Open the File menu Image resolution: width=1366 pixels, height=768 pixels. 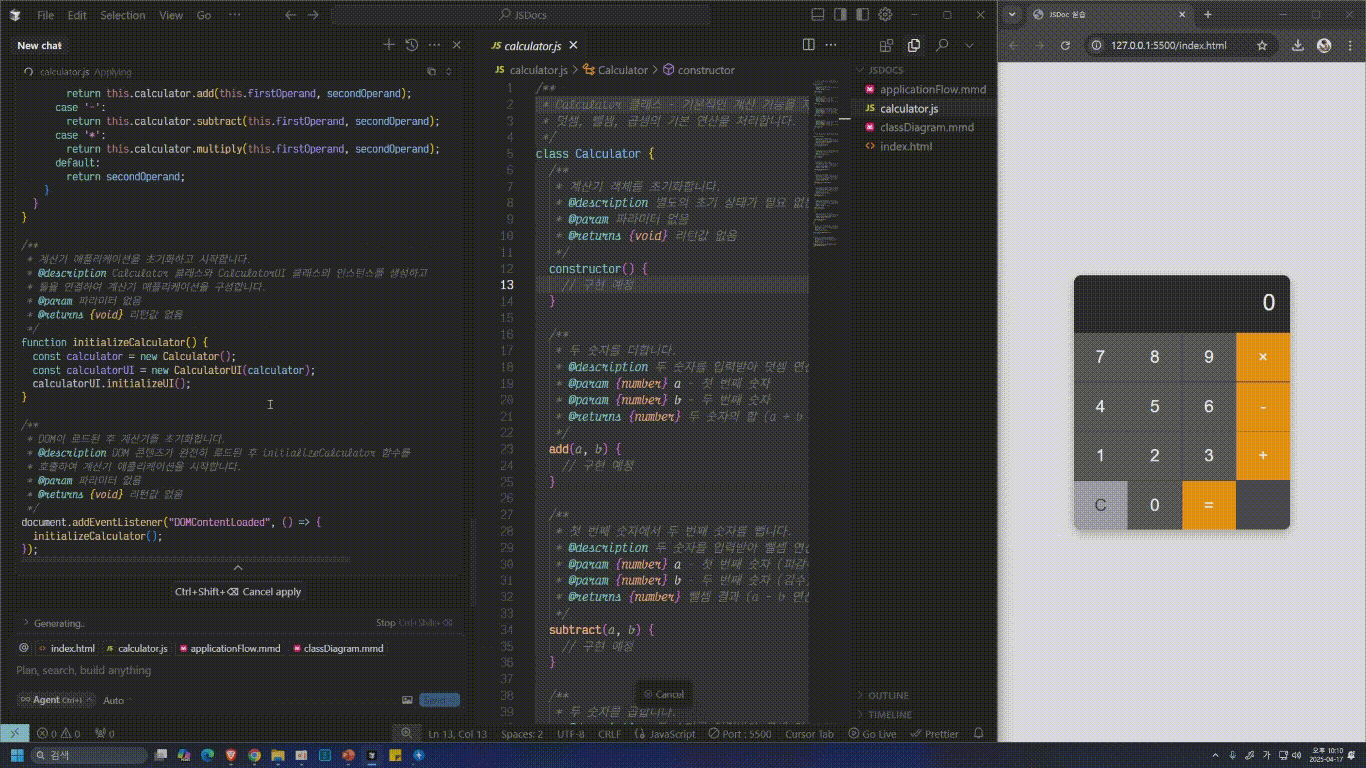coord(46,15)
